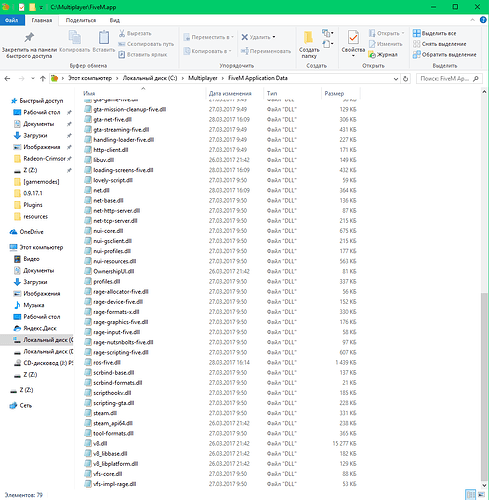Switch to details view in status bar
489x500 pixels.
[x=470, y=494]
